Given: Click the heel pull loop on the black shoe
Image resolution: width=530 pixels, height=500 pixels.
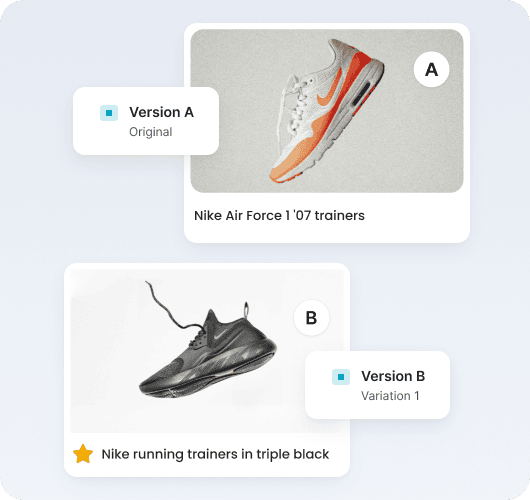Looking at the screenshot, I should coord(246,309).
